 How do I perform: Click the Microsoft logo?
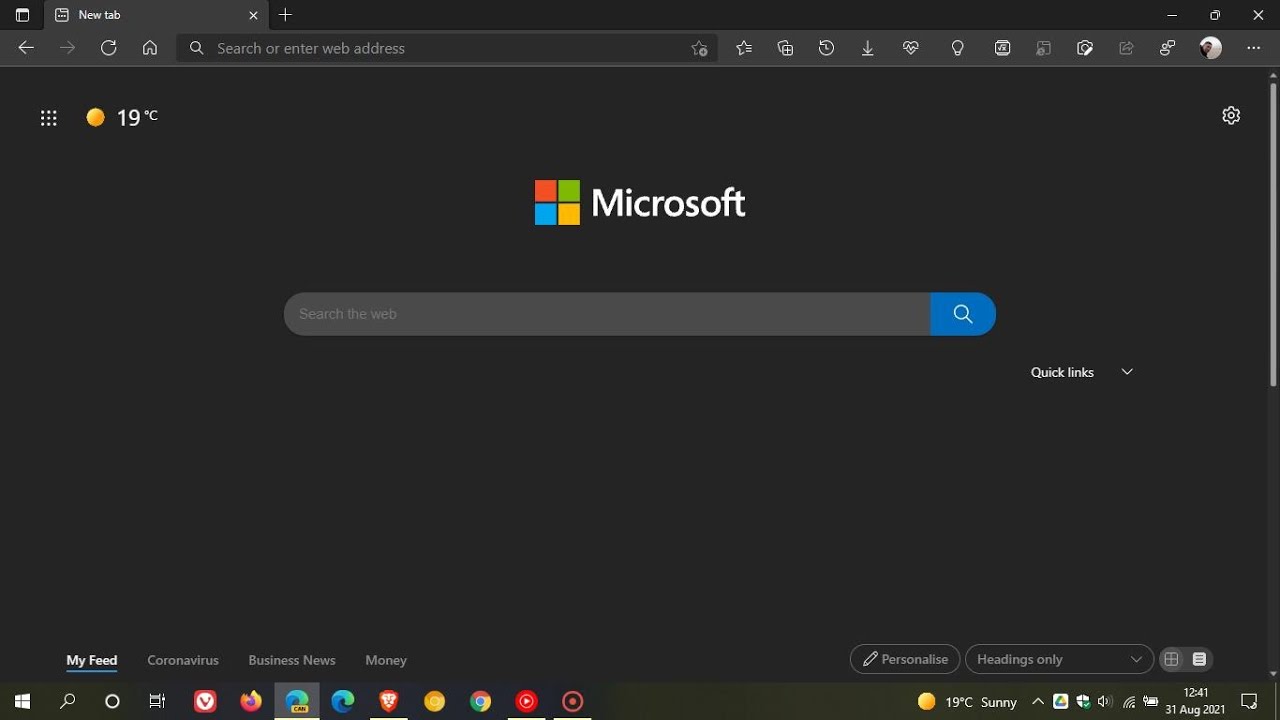640,203
